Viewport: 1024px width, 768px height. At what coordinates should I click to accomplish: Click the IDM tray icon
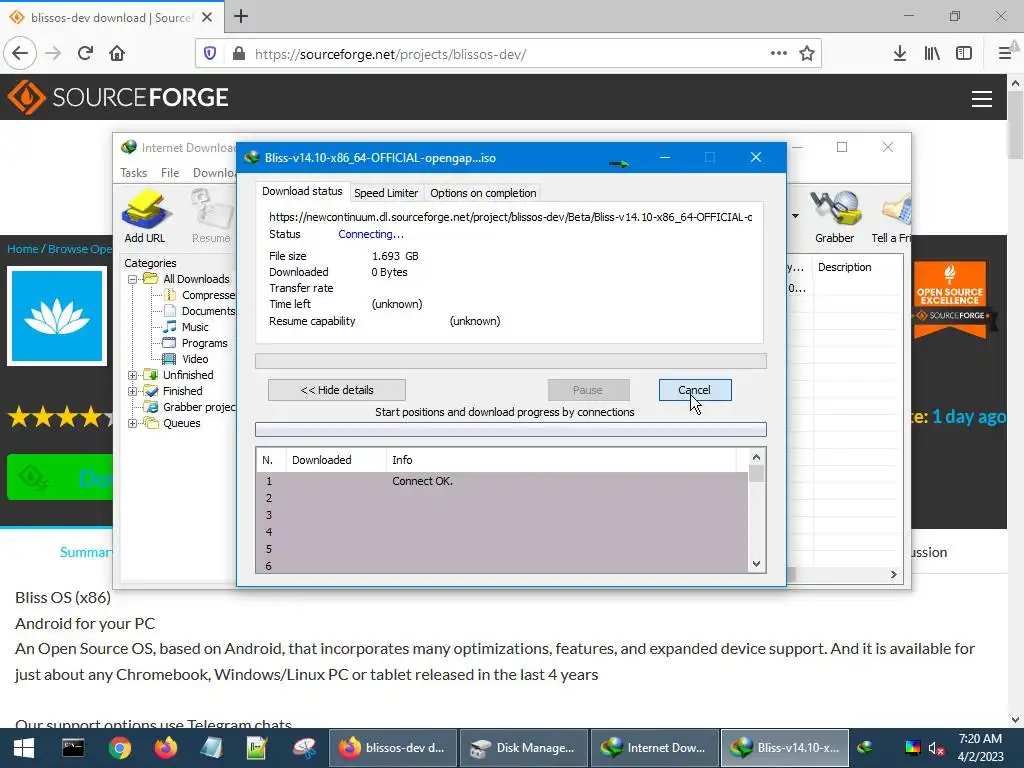865,748
